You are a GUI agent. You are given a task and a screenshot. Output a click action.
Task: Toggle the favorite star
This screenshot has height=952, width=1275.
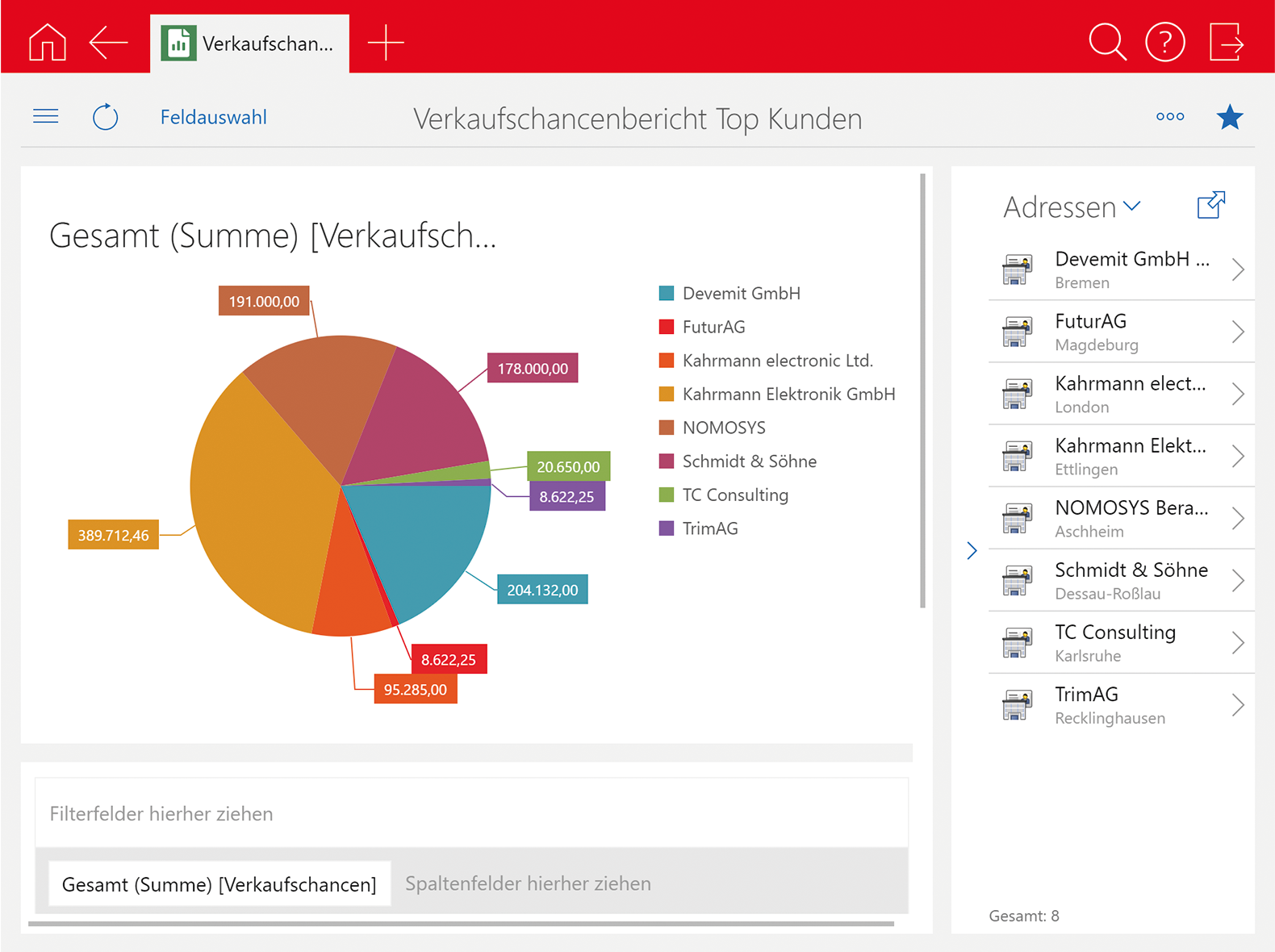(1229, 118)
